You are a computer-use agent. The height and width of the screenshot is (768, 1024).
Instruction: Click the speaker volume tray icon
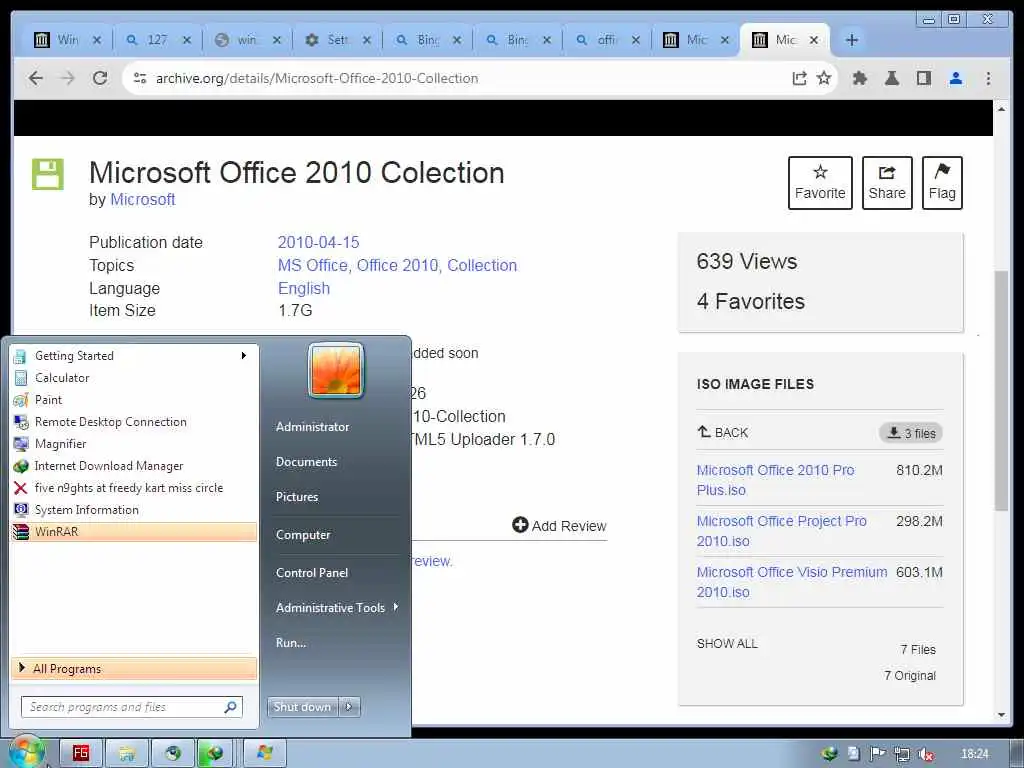pyautogui.click(x=926, y=754)
